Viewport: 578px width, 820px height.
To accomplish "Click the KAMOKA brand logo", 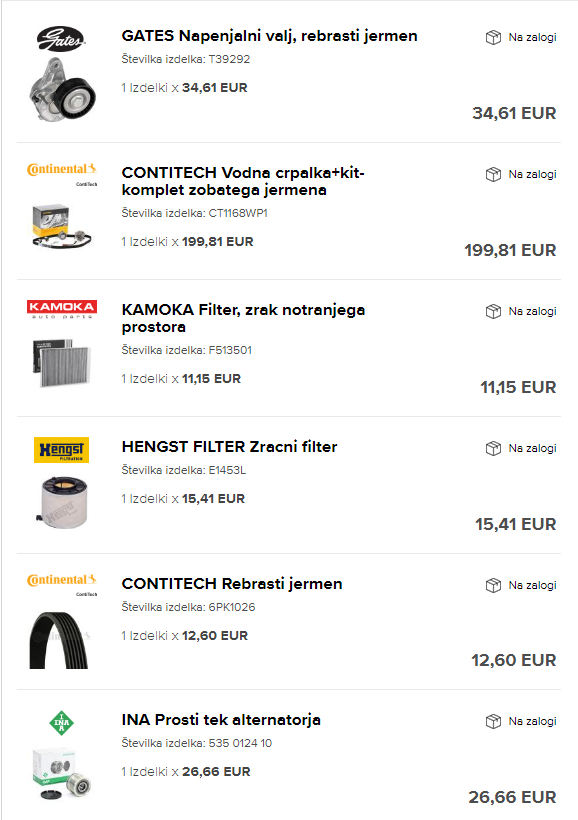I will coord(62,309).
